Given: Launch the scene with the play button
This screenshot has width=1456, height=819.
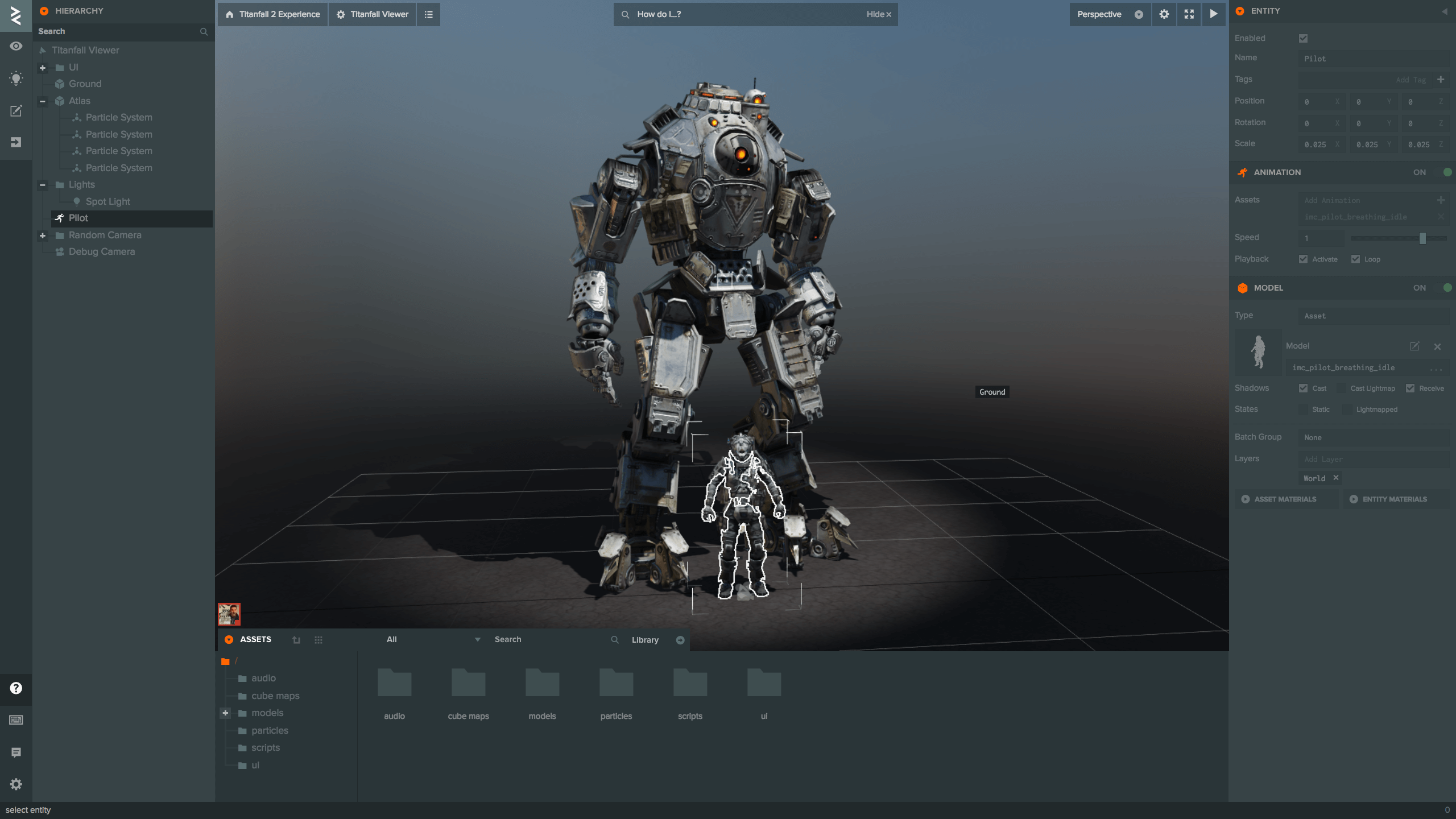Looking at the screenshot, I should (x=1213, y=14).
